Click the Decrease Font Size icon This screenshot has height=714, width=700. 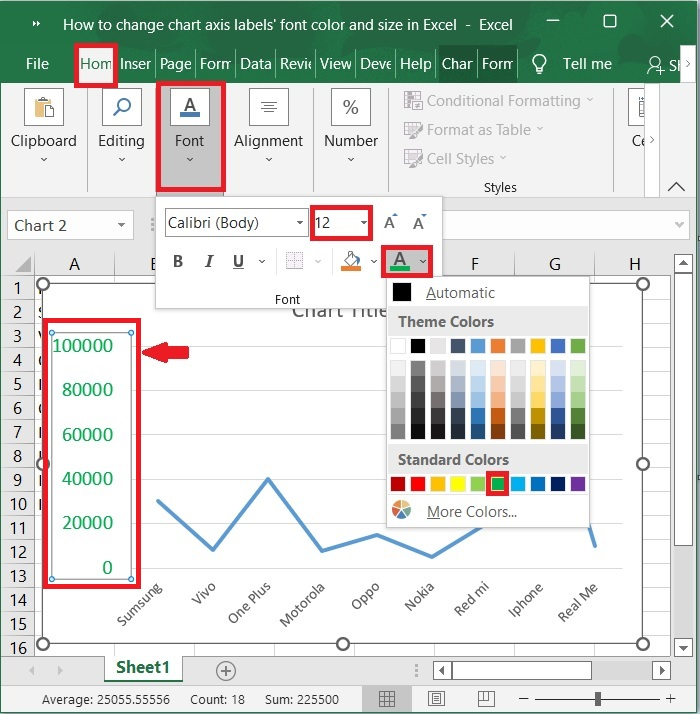[420, 222]
